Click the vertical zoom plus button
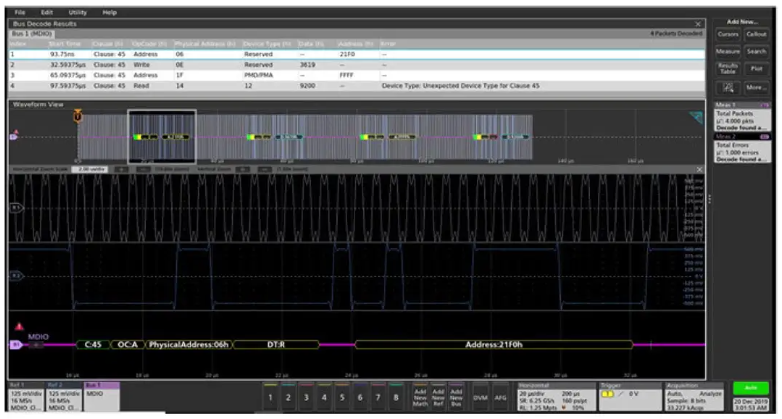The image size is (782, 419). click(x=242, y=170)
